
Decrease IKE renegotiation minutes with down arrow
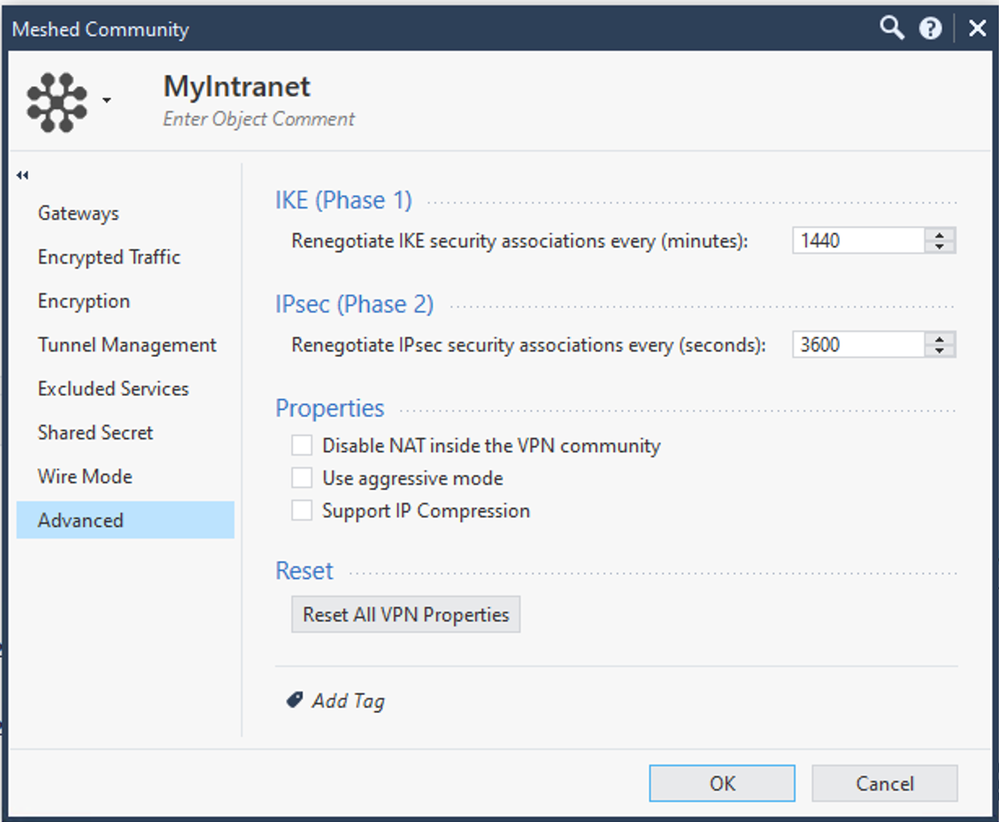pyautogui.click(x=939, y=247)
